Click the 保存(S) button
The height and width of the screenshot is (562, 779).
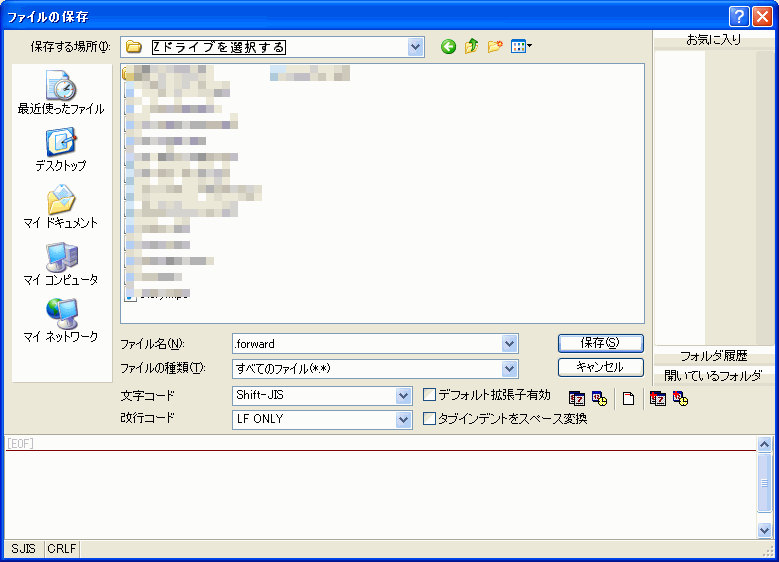click(x=599, y=343)
